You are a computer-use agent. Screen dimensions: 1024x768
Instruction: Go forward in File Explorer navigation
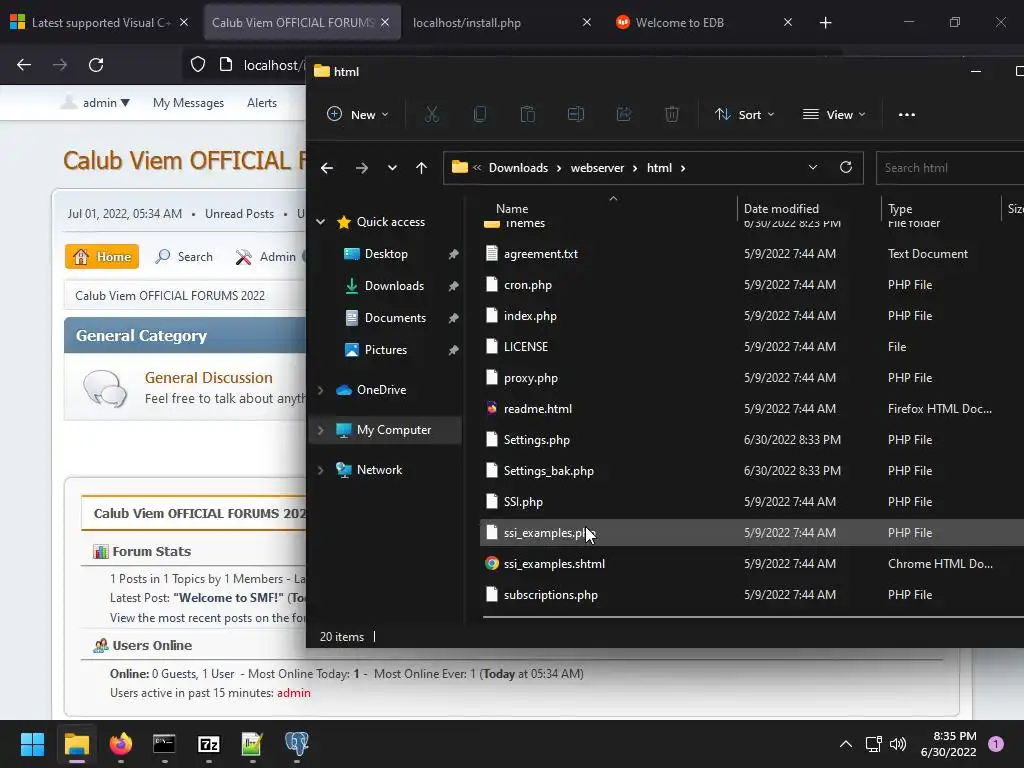[x=361, y=168]
